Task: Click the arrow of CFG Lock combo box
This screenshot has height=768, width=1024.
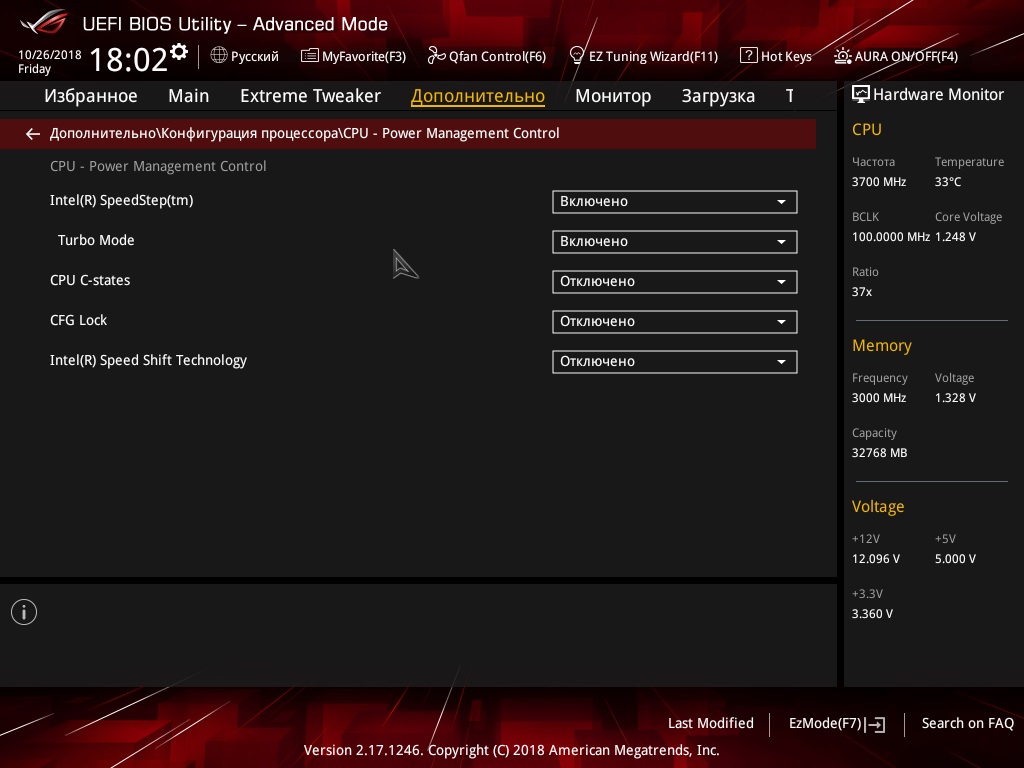Action: [781, 322]
